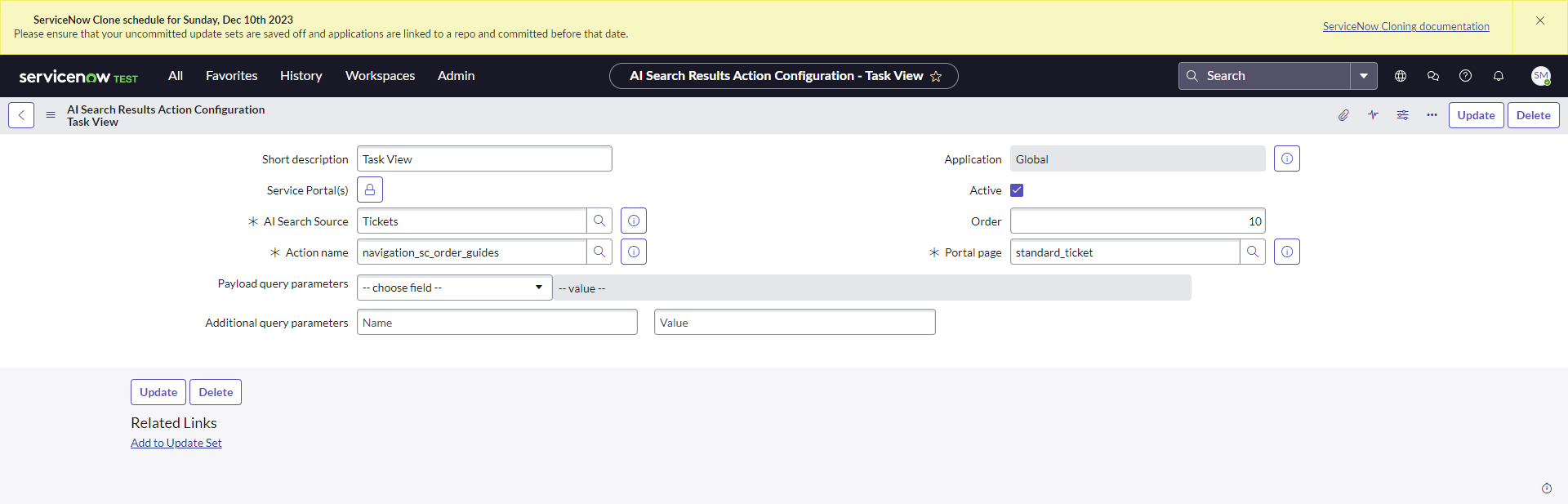Dismiss the clone schedule banner
The width and height of the screenshot is (1568, 504).
click(1540, 20)
